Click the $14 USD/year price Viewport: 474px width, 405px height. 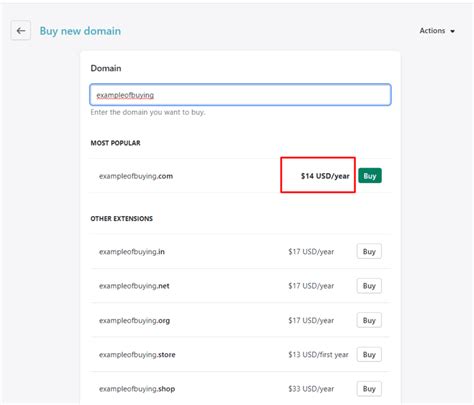point(325,176)
